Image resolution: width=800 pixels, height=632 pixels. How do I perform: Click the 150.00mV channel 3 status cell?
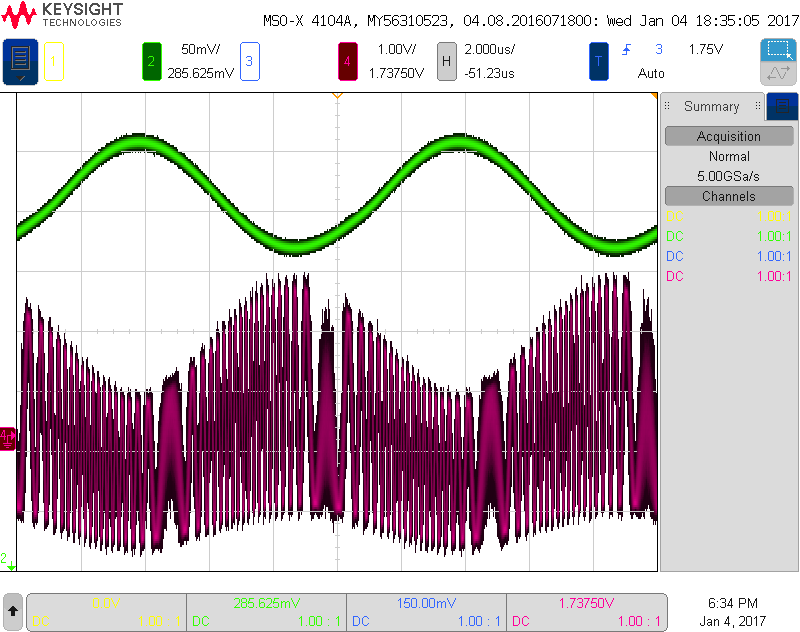pyautogui.click(x=427, y=612)
